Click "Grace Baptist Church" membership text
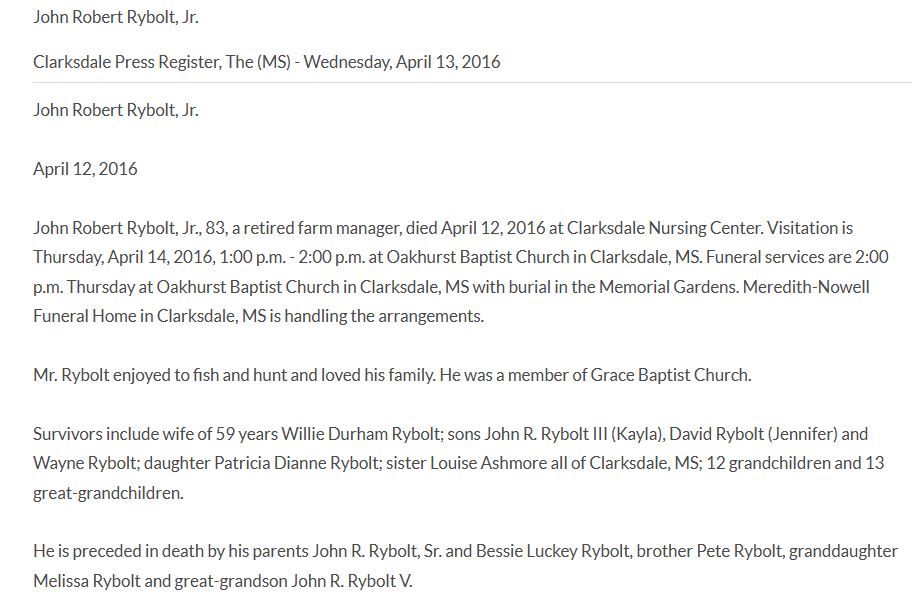 point(671,375)
